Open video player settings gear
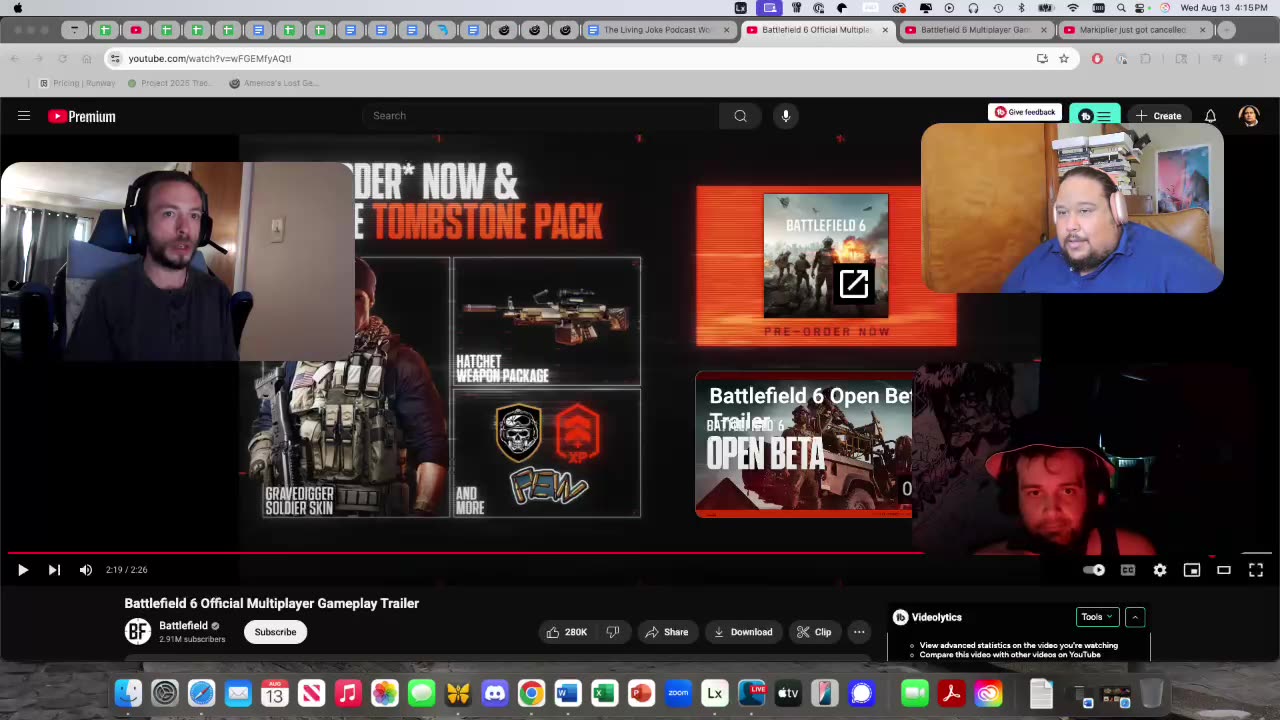The width and height of the screenshot is (1280, 720). point(1160,570)
